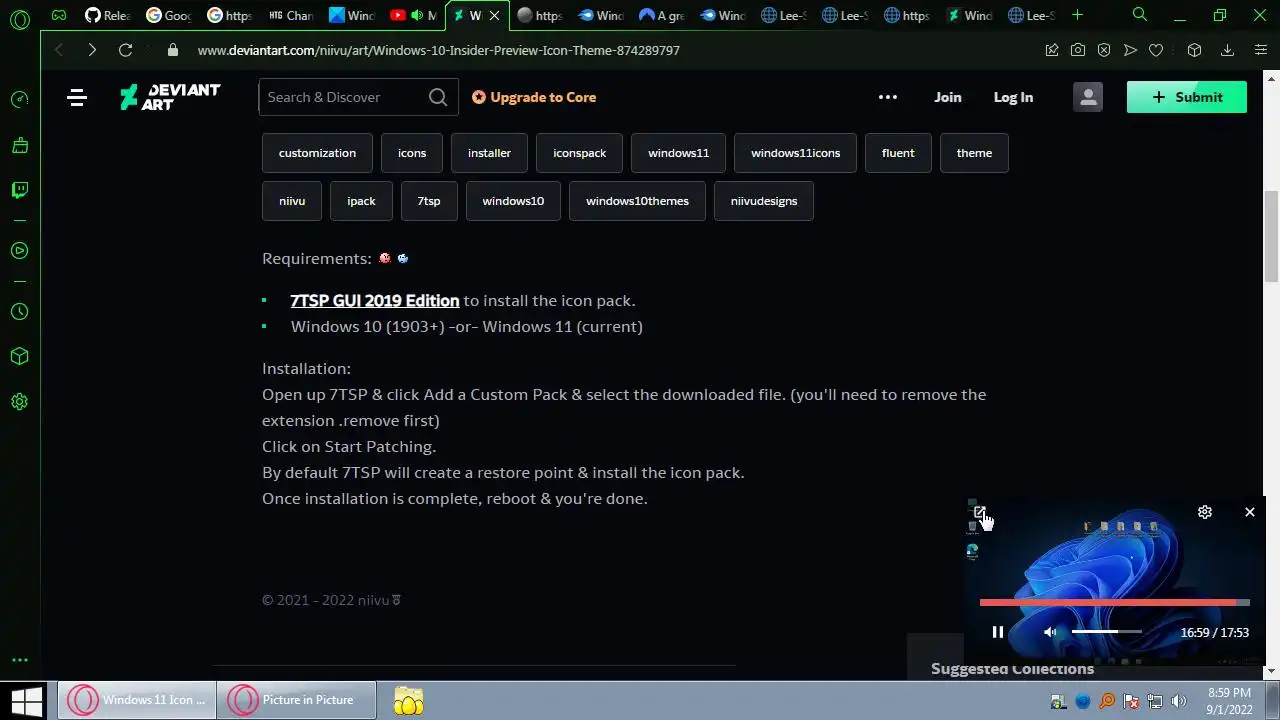Screen dimensions: 1280x720
Task: Switch to the HTG Chan tab
Action: [x=290, y=15]
